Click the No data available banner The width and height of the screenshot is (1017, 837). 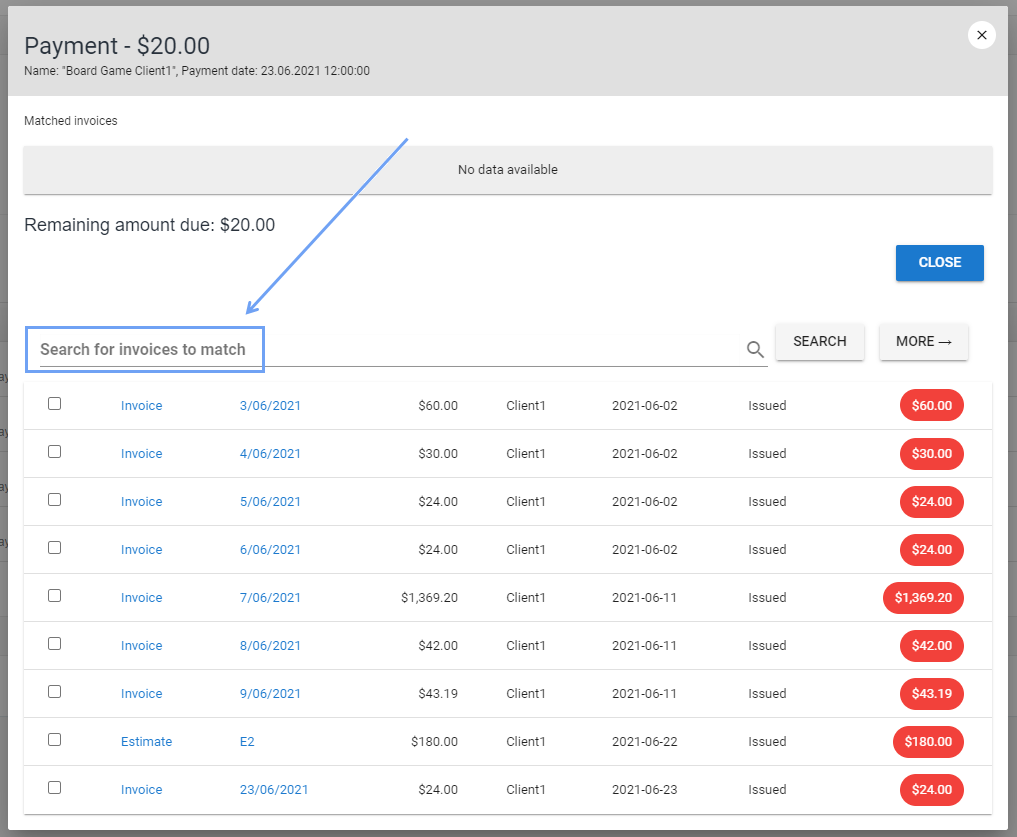pos(508,169)
